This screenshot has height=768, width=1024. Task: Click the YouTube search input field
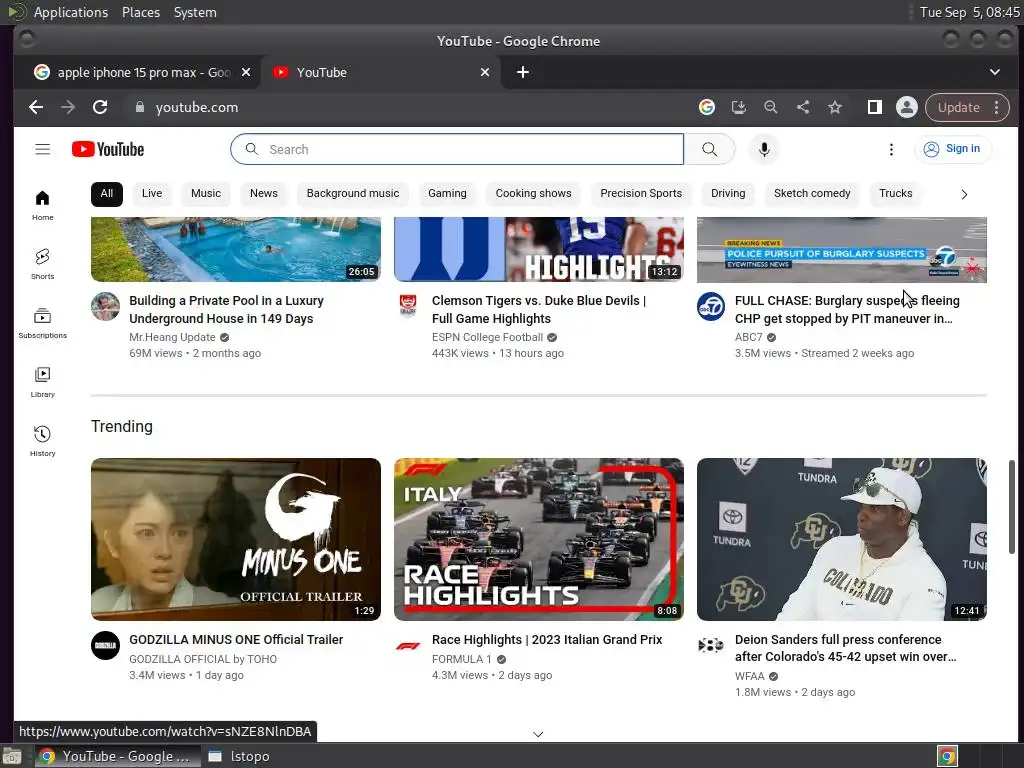(457, 150)
